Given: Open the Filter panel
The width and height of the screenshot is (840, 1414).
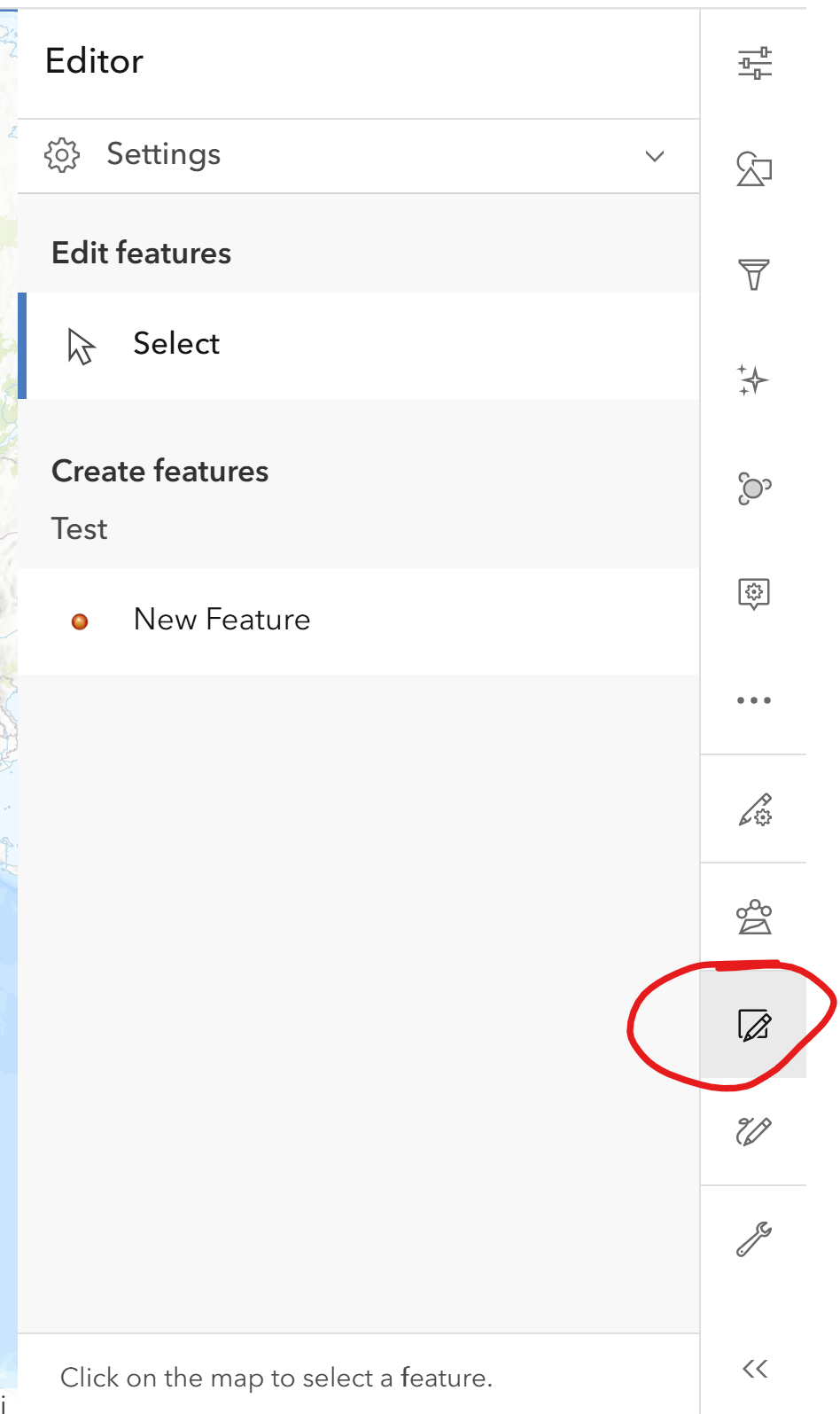Looking at the screenshot, I should tap(752, 273).
